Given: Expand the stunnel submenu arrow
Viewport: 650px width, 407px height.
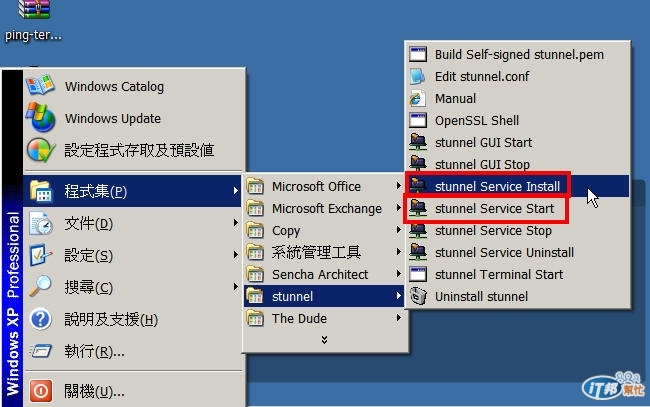Looking at the screenshot, I should (x=398, y=296).
